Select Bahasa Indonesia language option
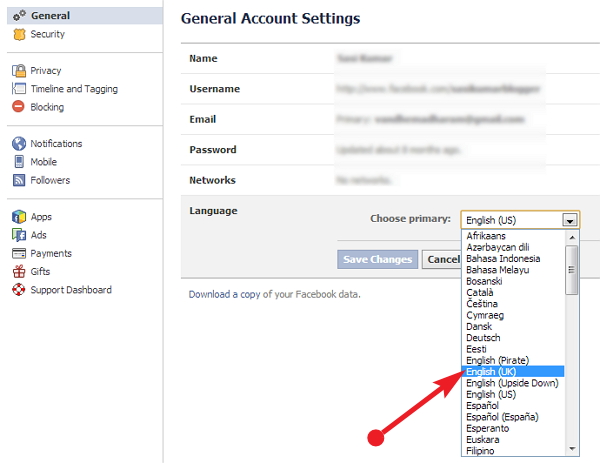600x463 pixels. [513, 258]
